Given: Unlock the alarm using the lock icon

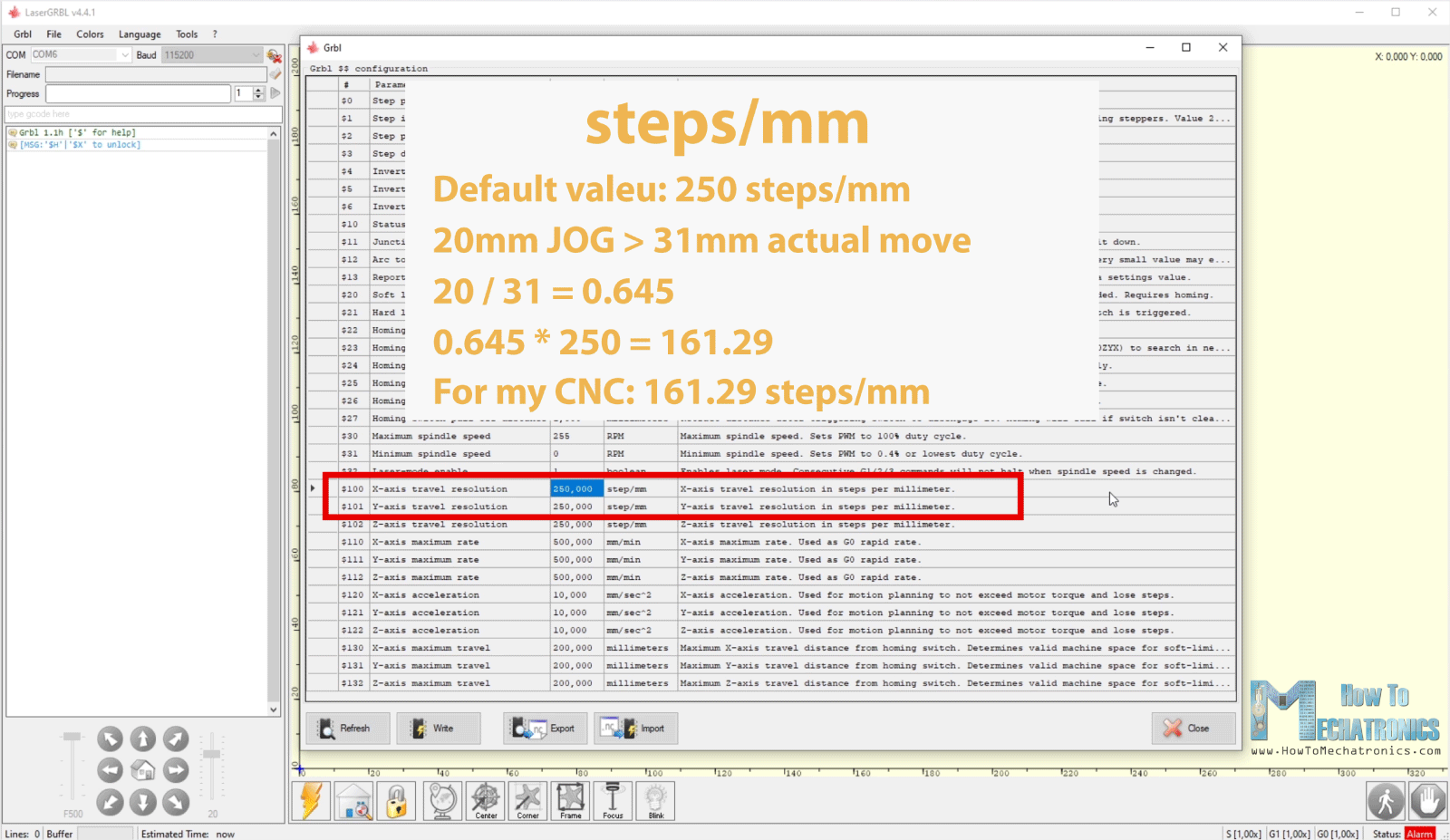Looking at the screenshot, I should 396,801.
